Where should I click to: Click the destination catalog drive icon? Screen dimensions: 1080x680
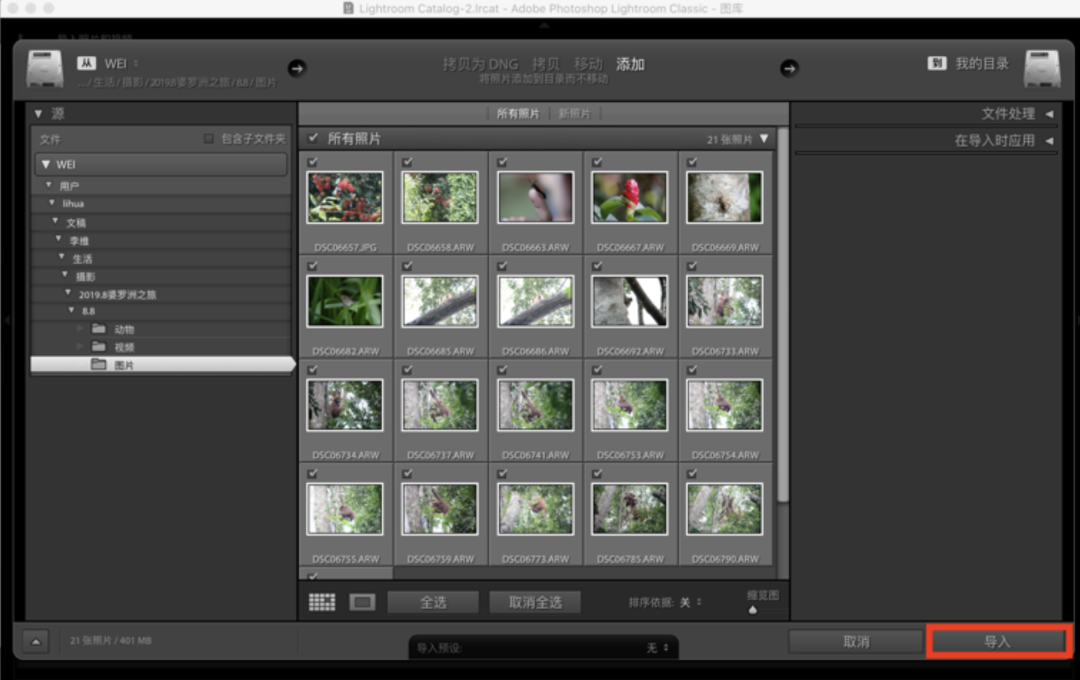1041,68
